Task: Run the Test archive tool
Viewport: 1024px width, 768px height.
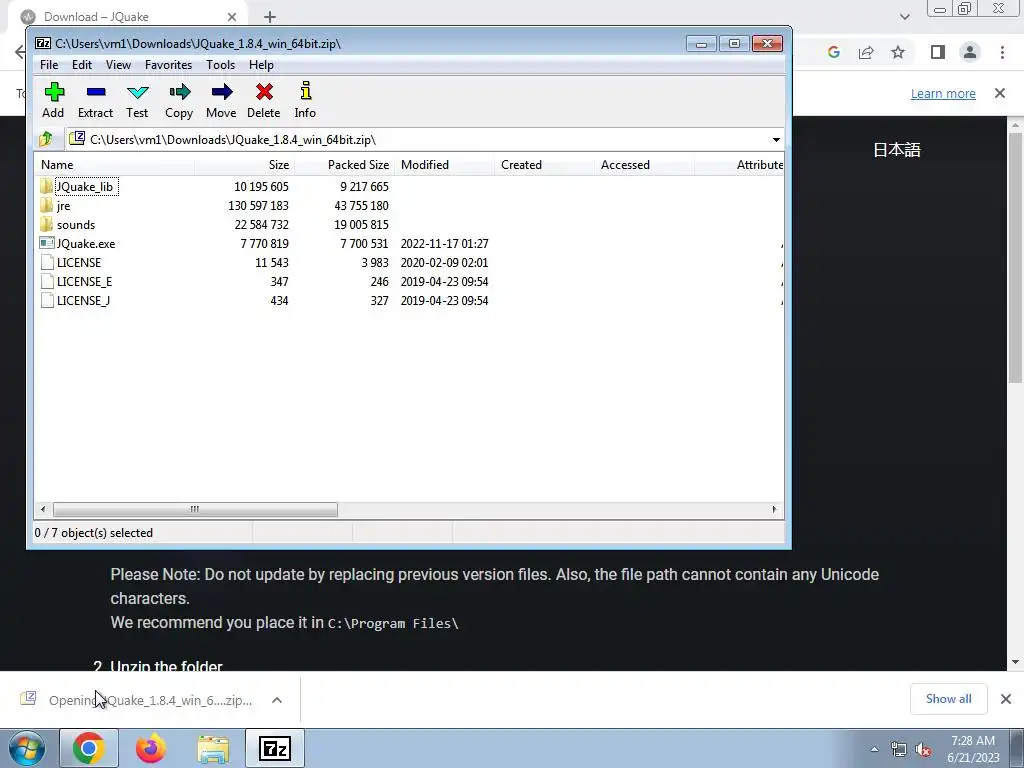Action: [x=137, y=92]
